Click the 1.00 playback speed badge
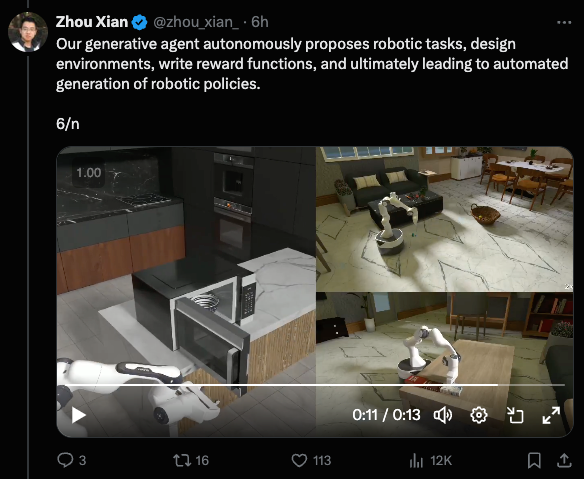The image size is (584, 479). click(x=89, y=172)
